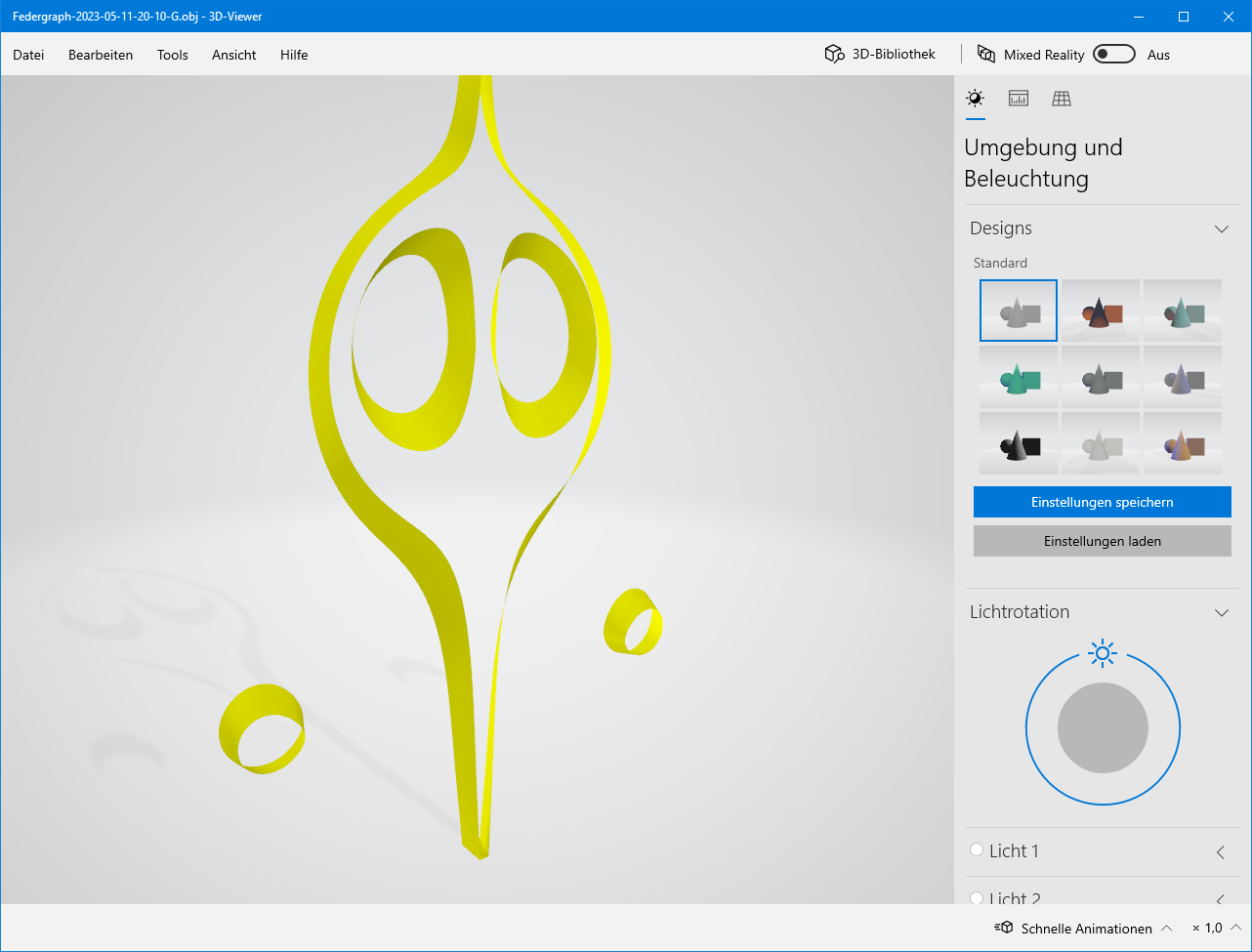Collapse the Lichtrotation section
1252x952 pixels.
pyautogui.click(x=1221, y=612)
